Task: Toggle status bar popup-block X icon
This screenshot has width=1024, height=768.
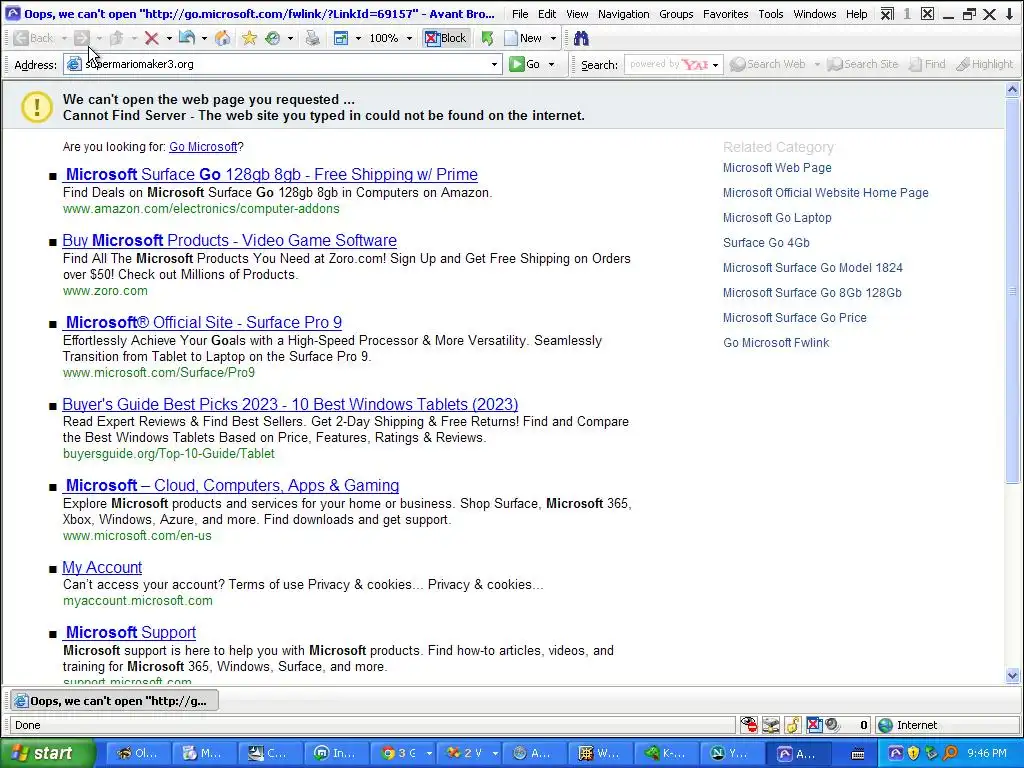Action: [814, 725]
